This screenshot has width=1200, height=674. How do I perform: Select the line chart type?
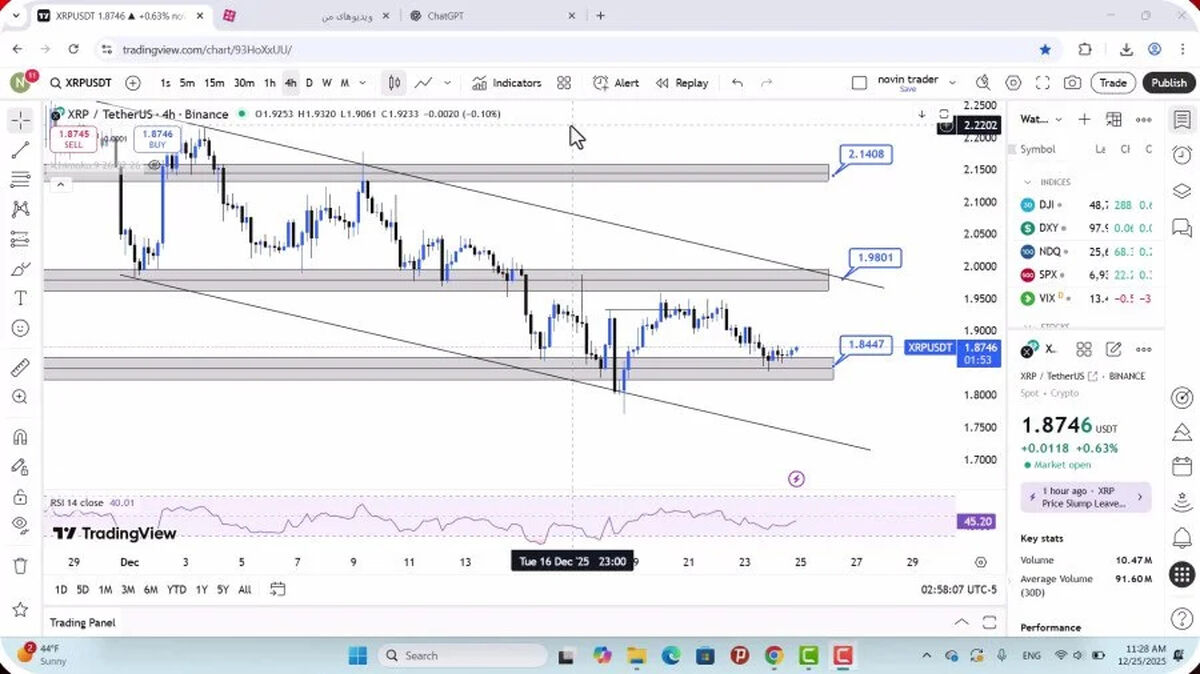pyautogui.click(x=424, y=83)
